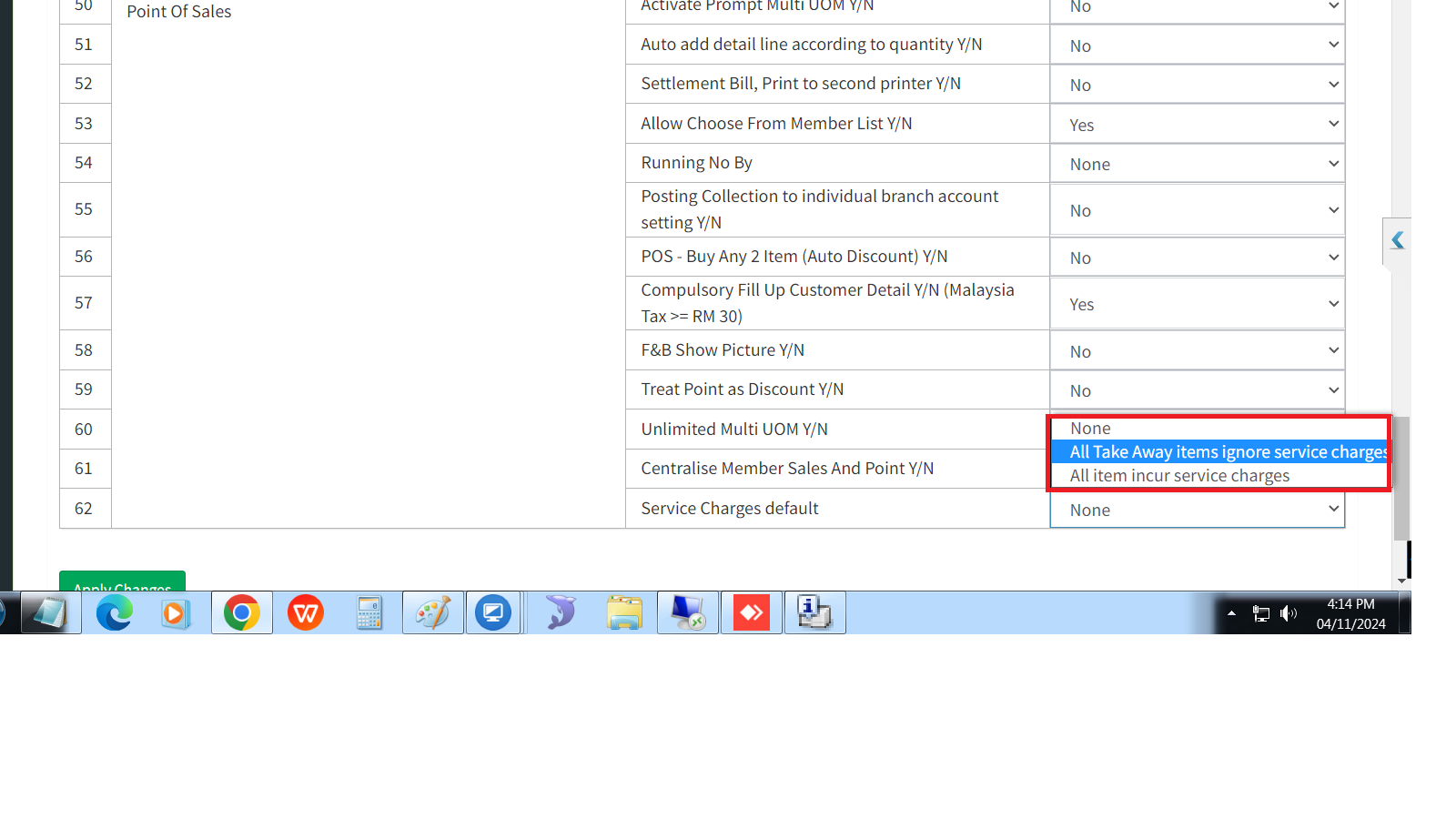Expand Running No By dropdown
This screenshot has height=819, width=1456.
coord(1198,164)
